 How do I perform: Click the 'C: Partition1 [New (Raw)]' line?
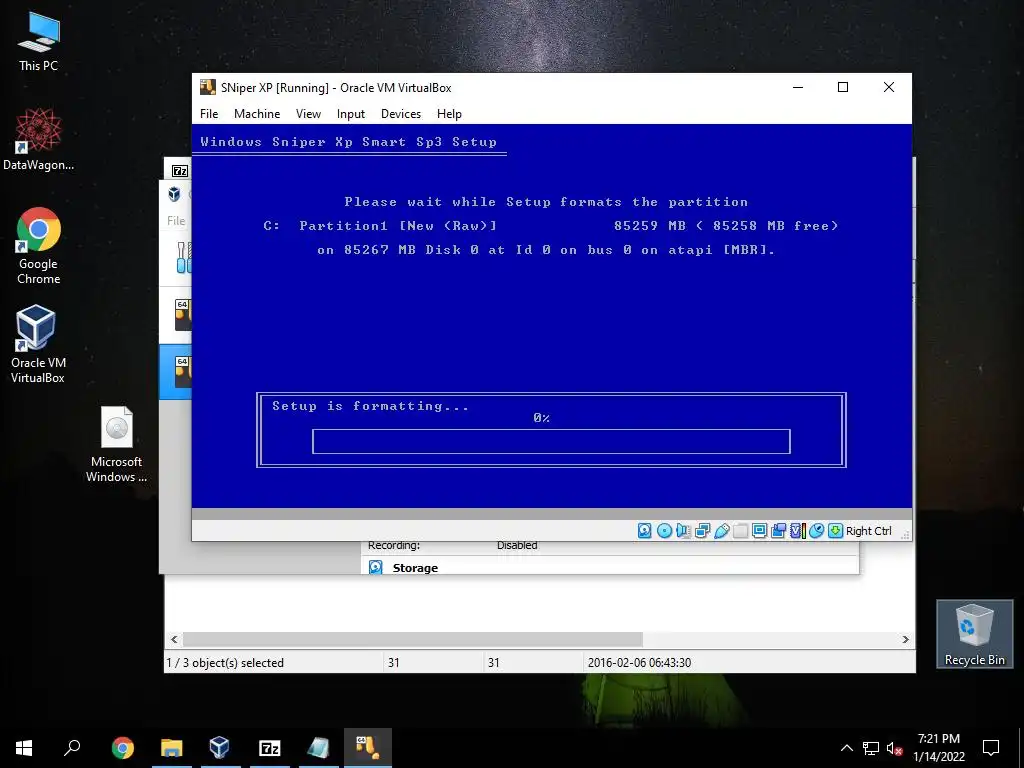pyautogui.click(x=380, y=225)
